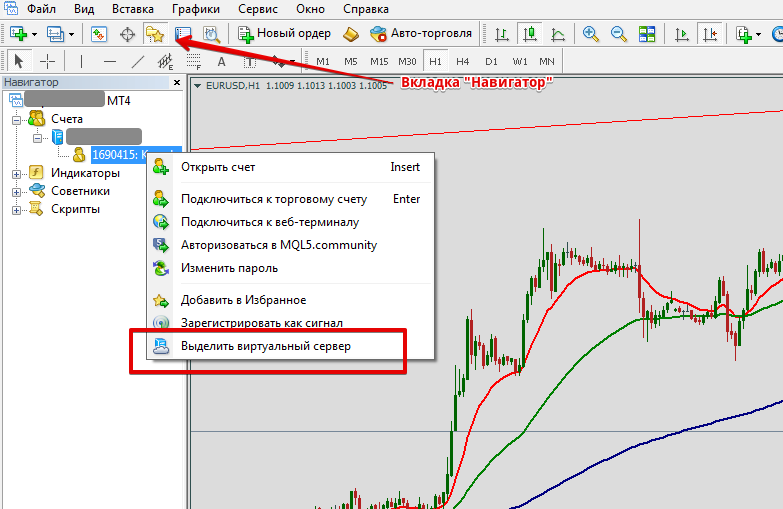Tile windows with the colored grid icon
Image resolution: width=783 pixels, height=509 pixels.
coord(647,34)
